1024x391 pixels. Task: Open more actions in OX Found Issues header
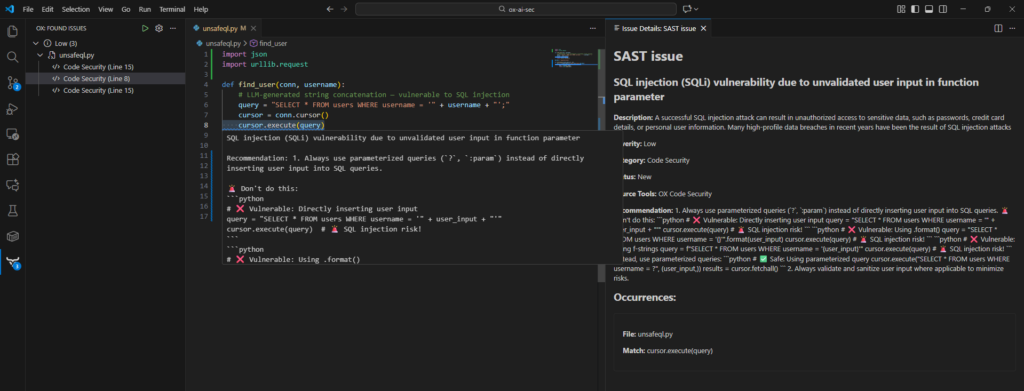tap(172, 28)
